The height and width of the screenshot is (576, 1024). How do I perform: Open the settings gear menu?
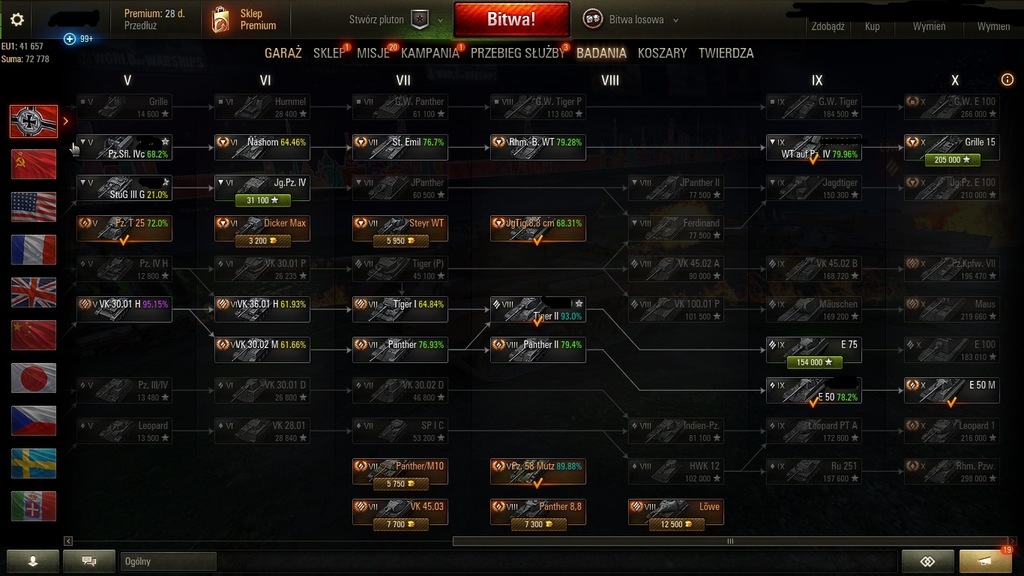tap(17, 20)
